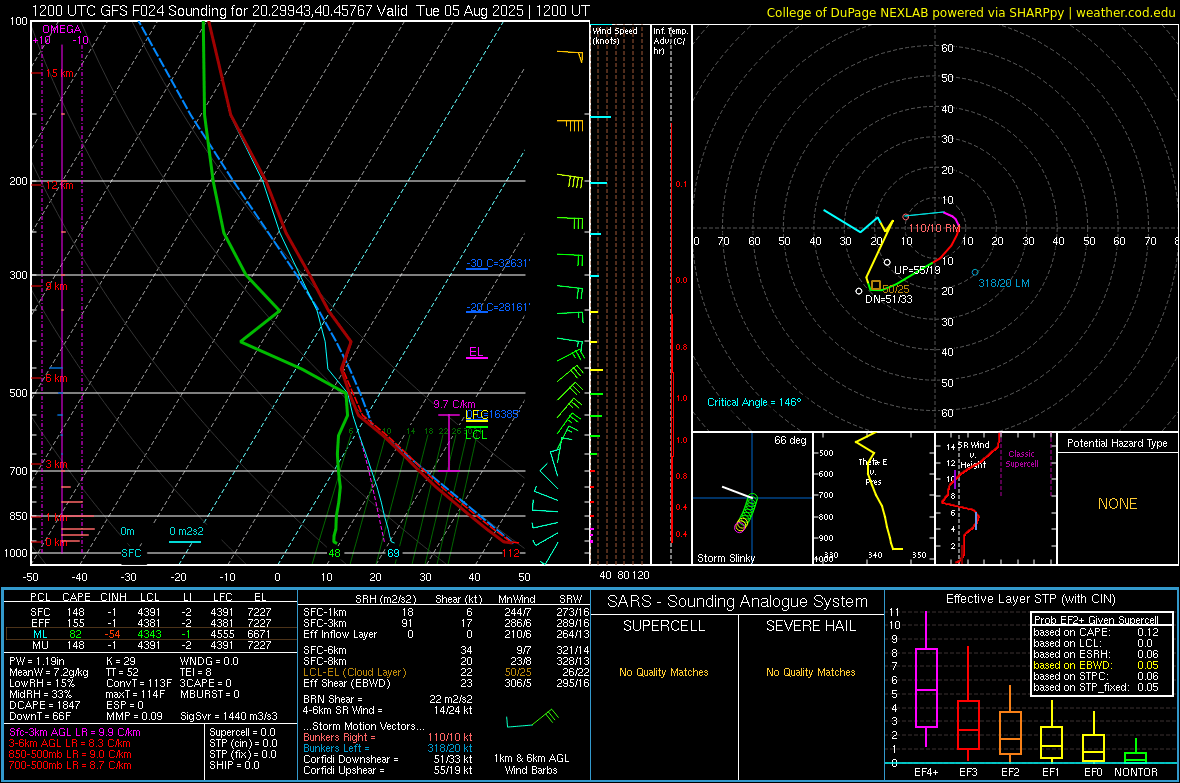Click the -30 C=32631' level label
The image size is (1180, 783).
pos(497,264)
